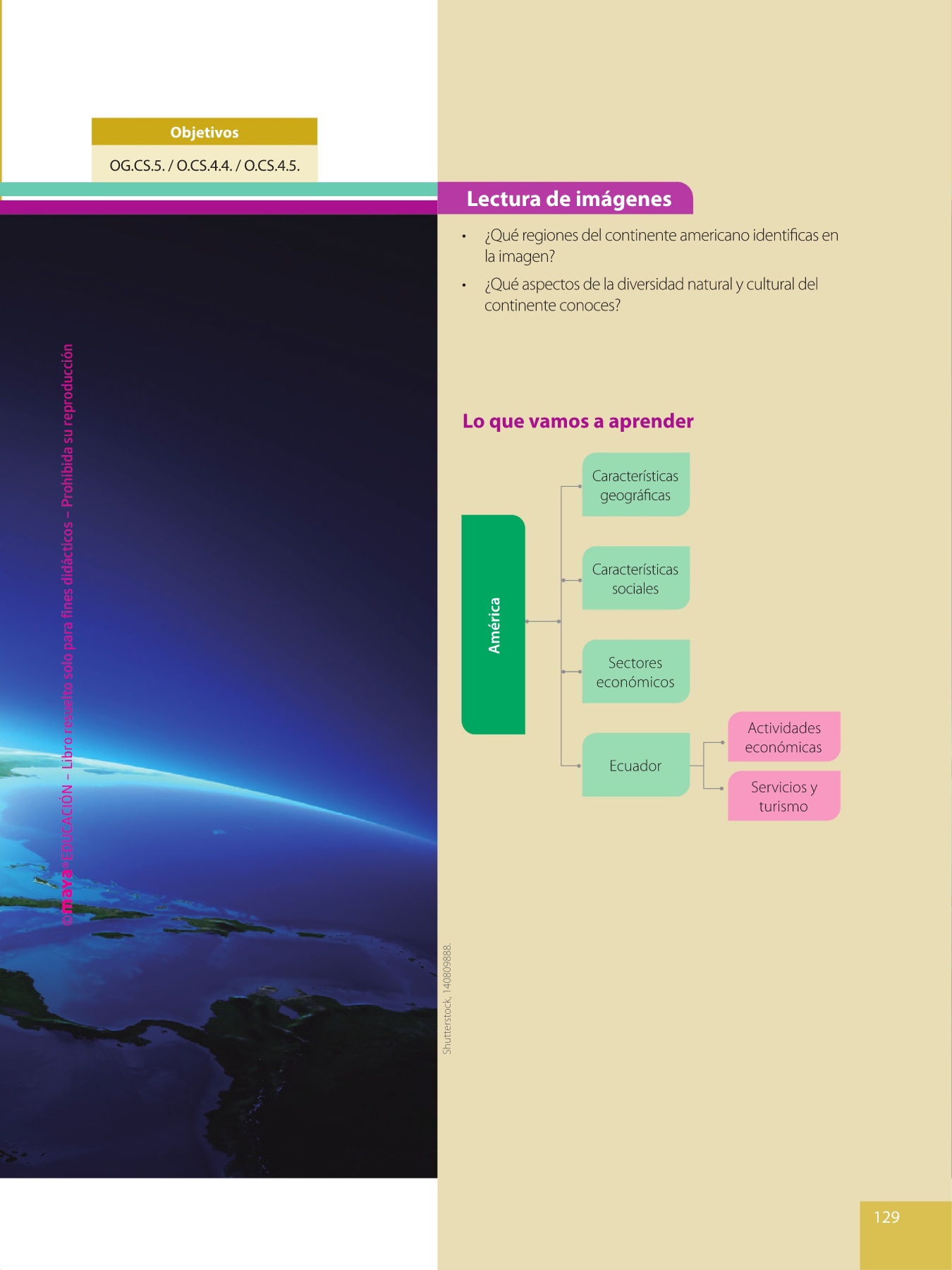Select the question about diversidad natural y cultural
The image size is (952, 1270).
coord(650,295)
